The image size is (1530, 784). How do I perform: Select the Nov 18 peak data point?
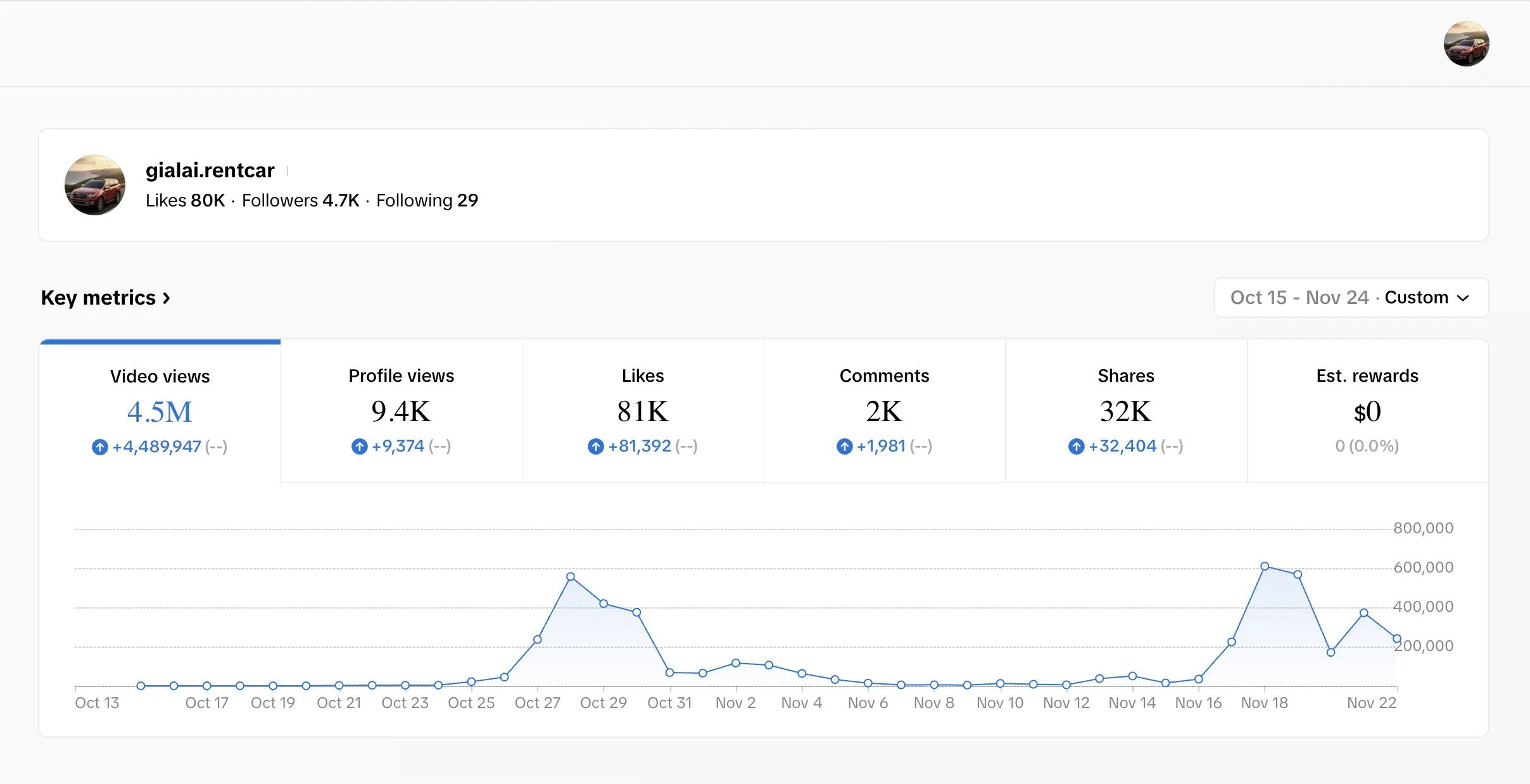point(1265,566)
